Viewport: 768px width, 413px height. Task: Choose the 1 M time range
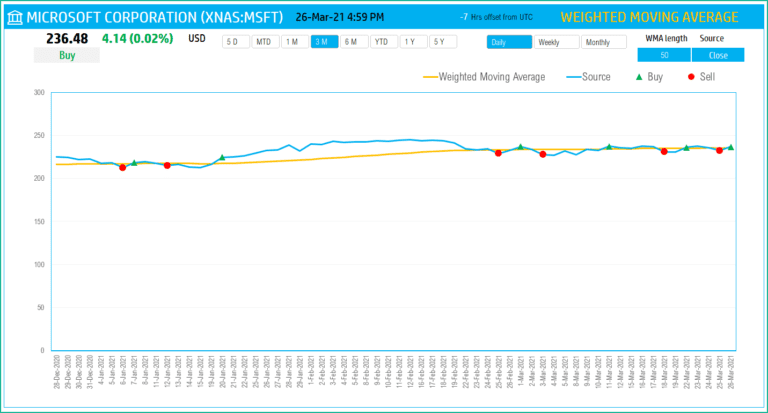point(295,42)
